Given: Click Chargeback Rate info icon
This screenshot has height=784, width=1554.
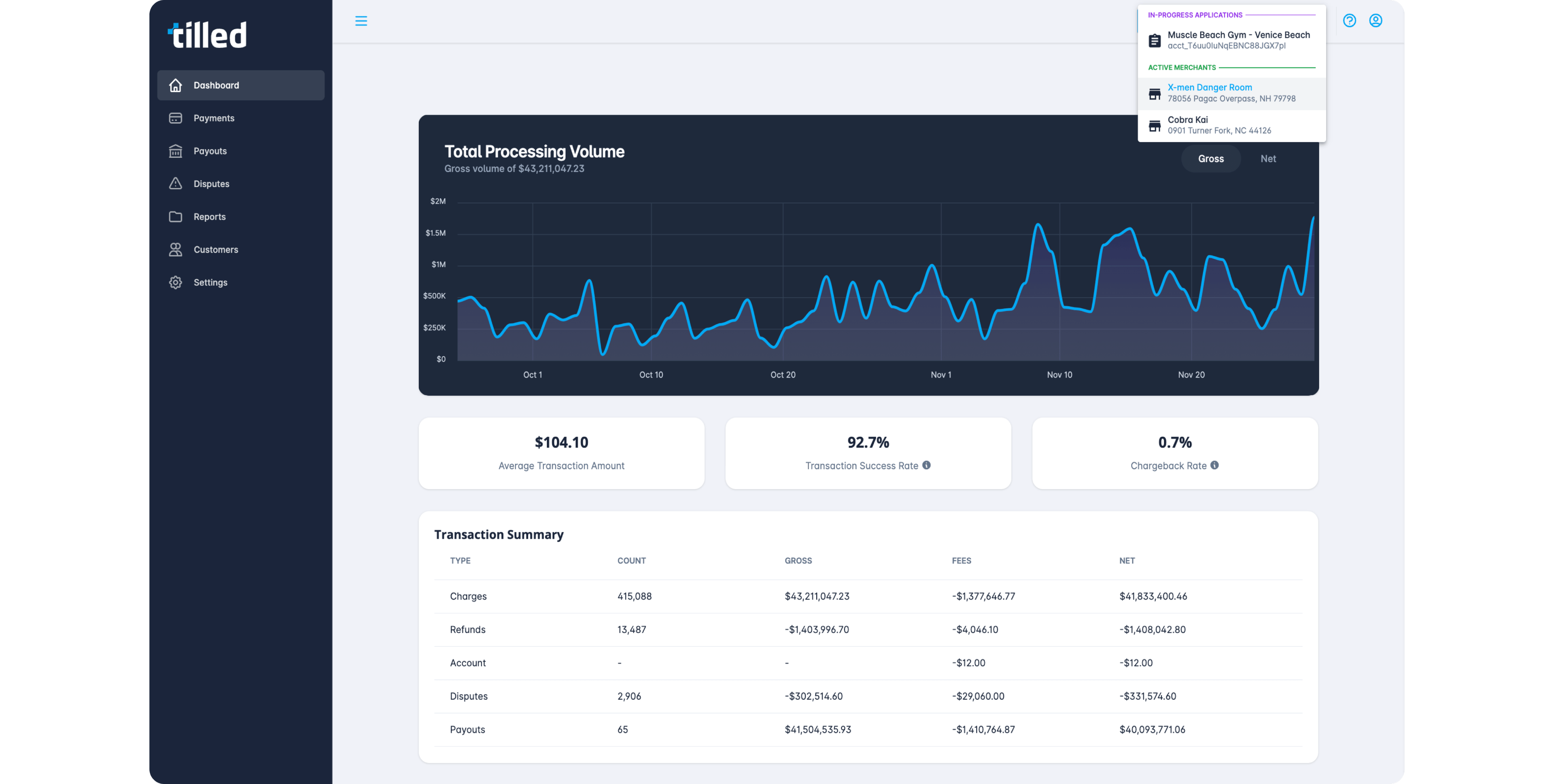Looking at the screenshot, I should pos(1214,465).
